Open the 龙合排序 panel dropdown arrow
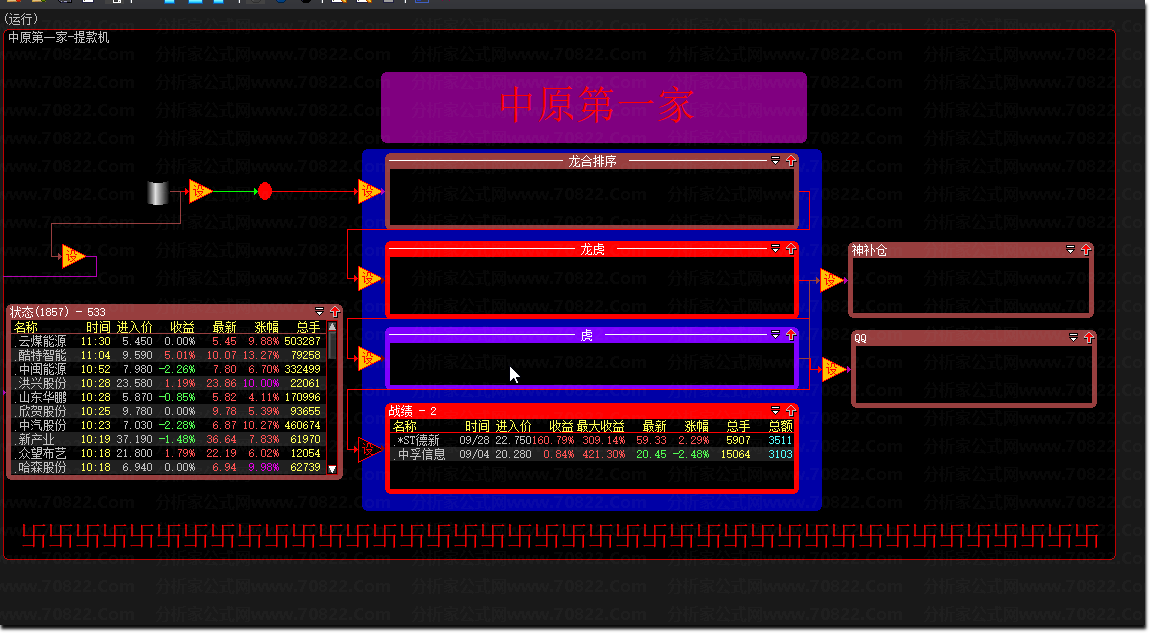 775,160
